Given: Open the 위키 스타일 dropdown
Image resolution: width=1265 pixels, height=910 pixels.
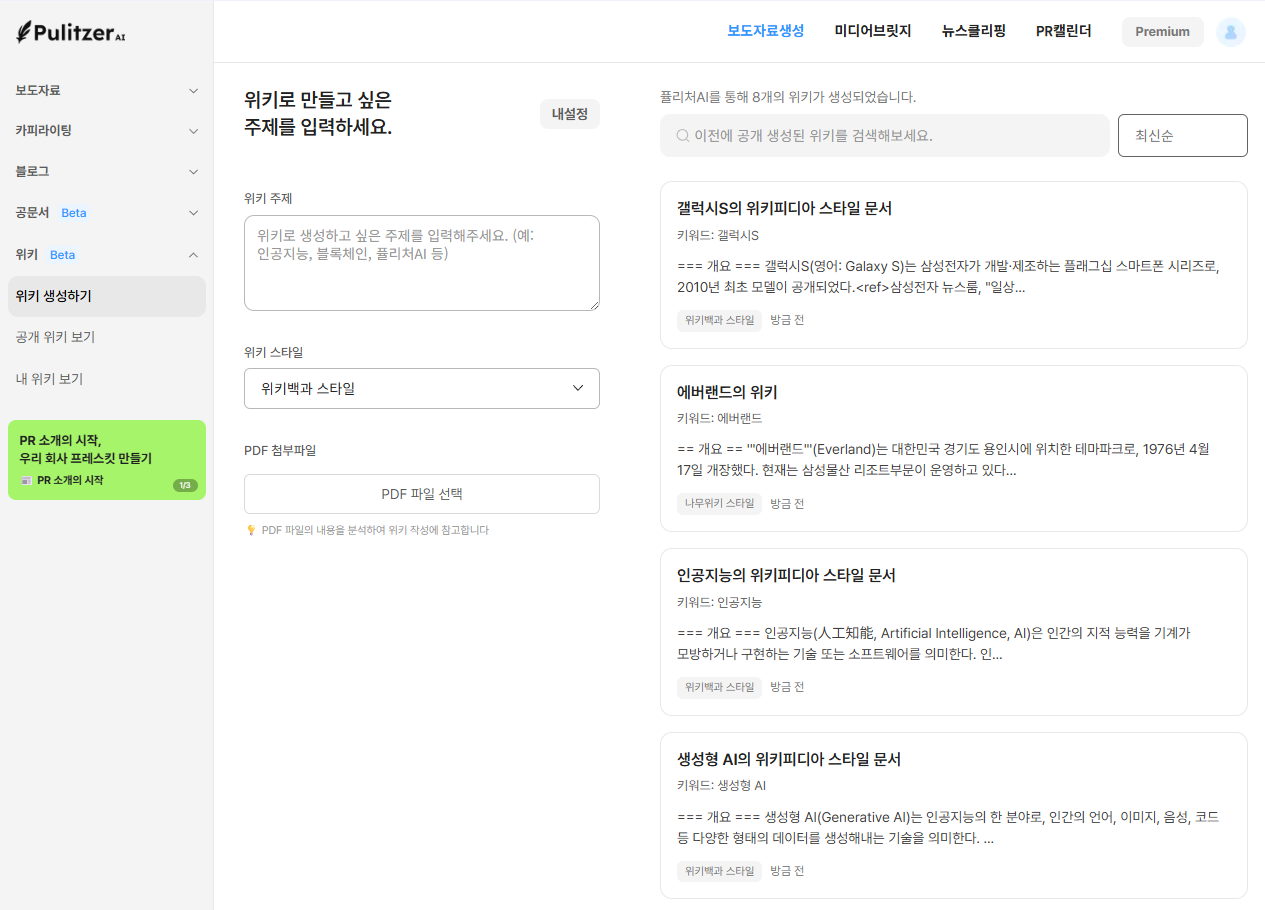Looking at the screenshot, I should click(x=421, y=389).
